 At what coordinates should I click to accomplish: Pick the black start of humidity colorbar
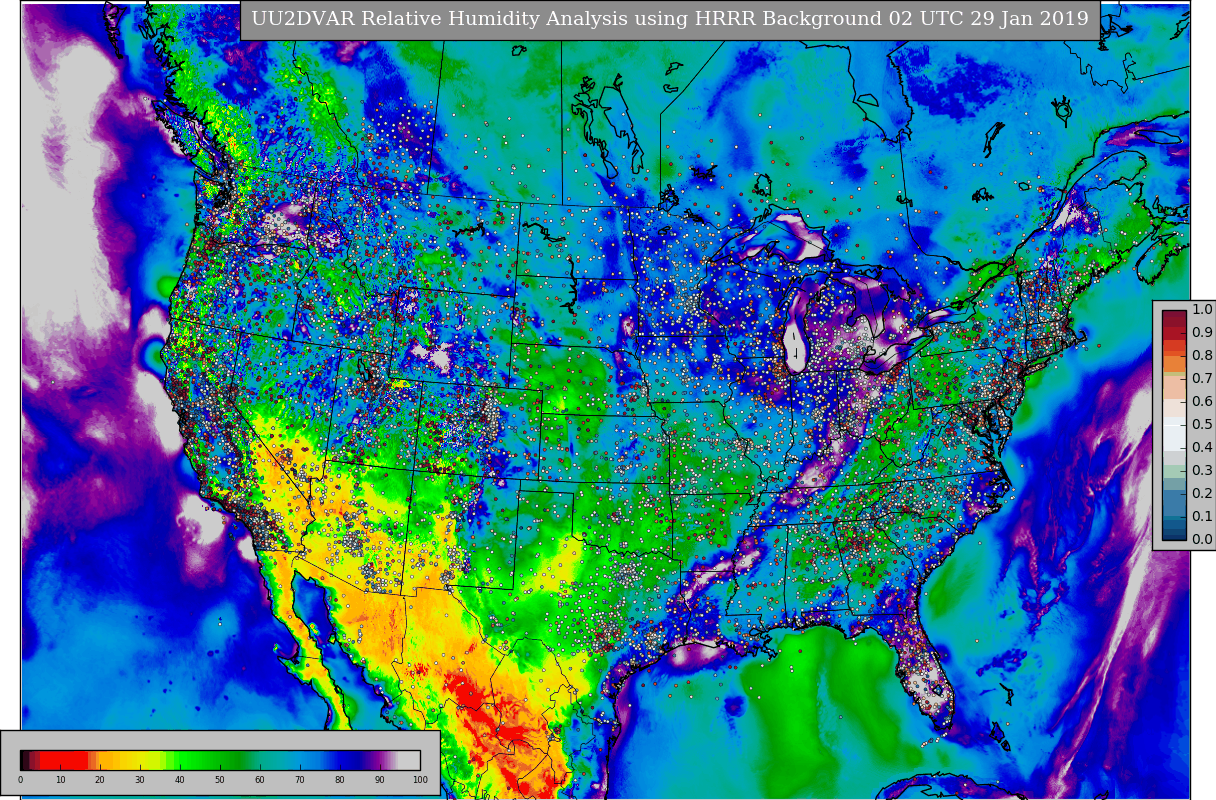23,760
